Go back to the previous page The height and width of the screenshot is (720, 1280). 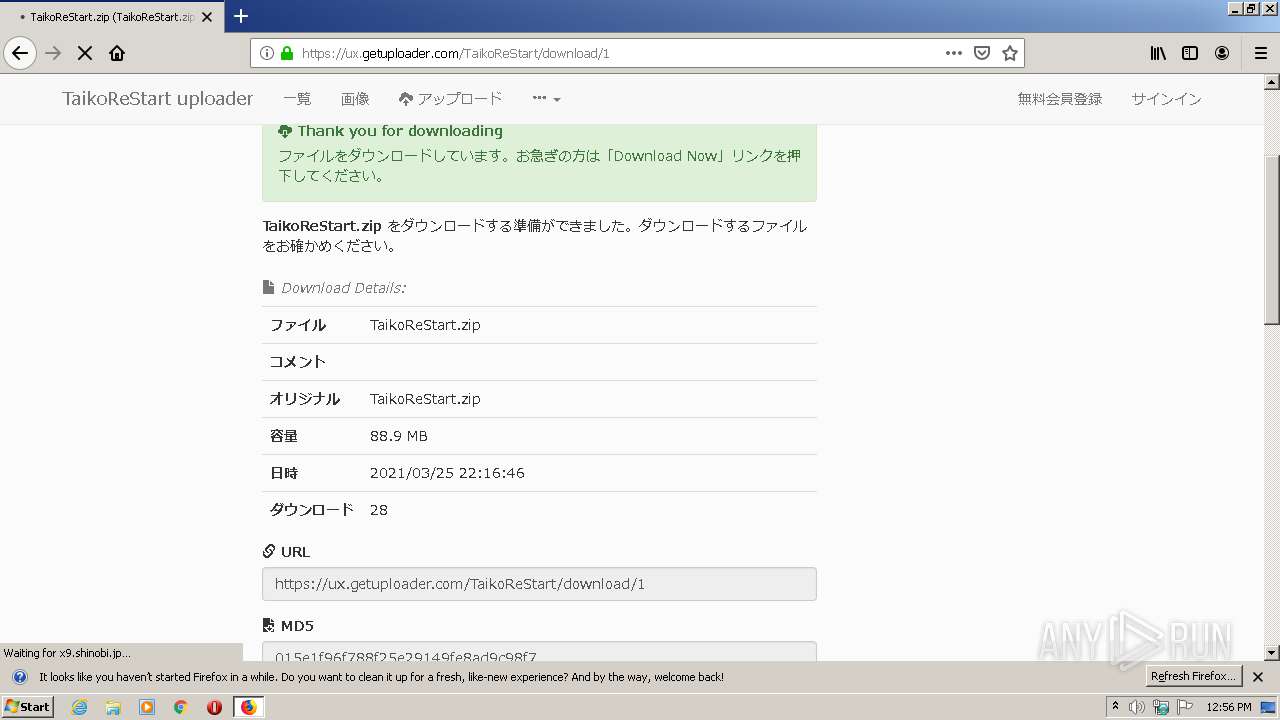click(x=20, y=53)
